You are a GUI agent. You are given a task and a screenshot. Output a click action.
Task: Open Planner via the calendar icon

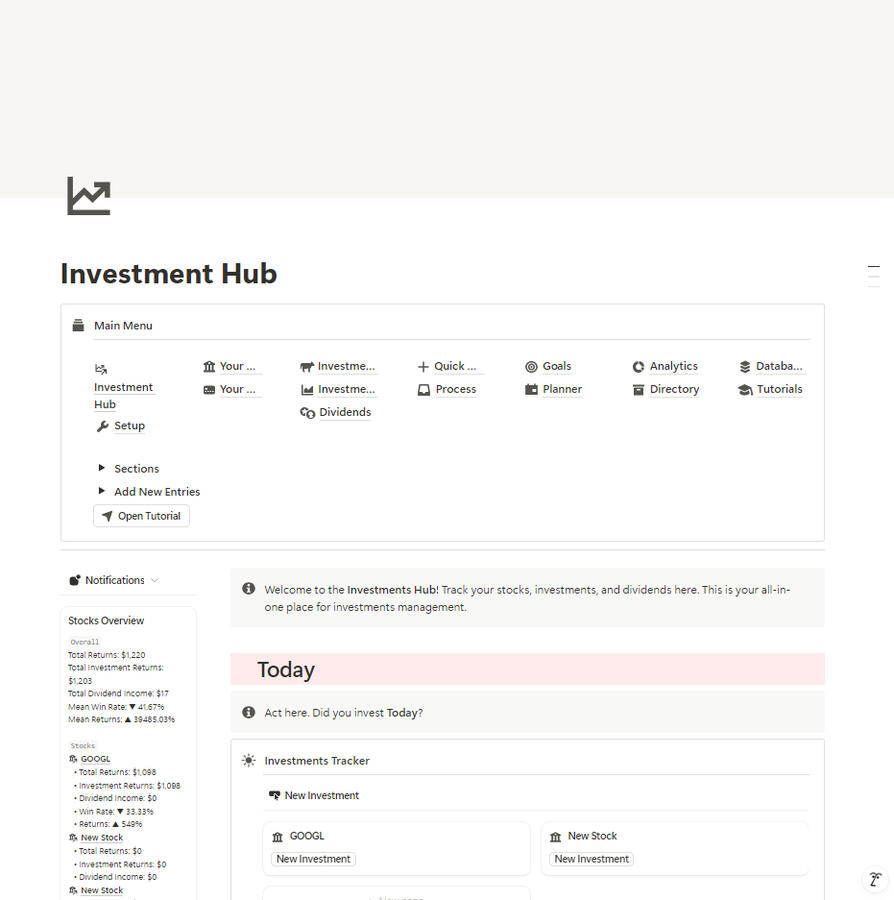[531, 389]
